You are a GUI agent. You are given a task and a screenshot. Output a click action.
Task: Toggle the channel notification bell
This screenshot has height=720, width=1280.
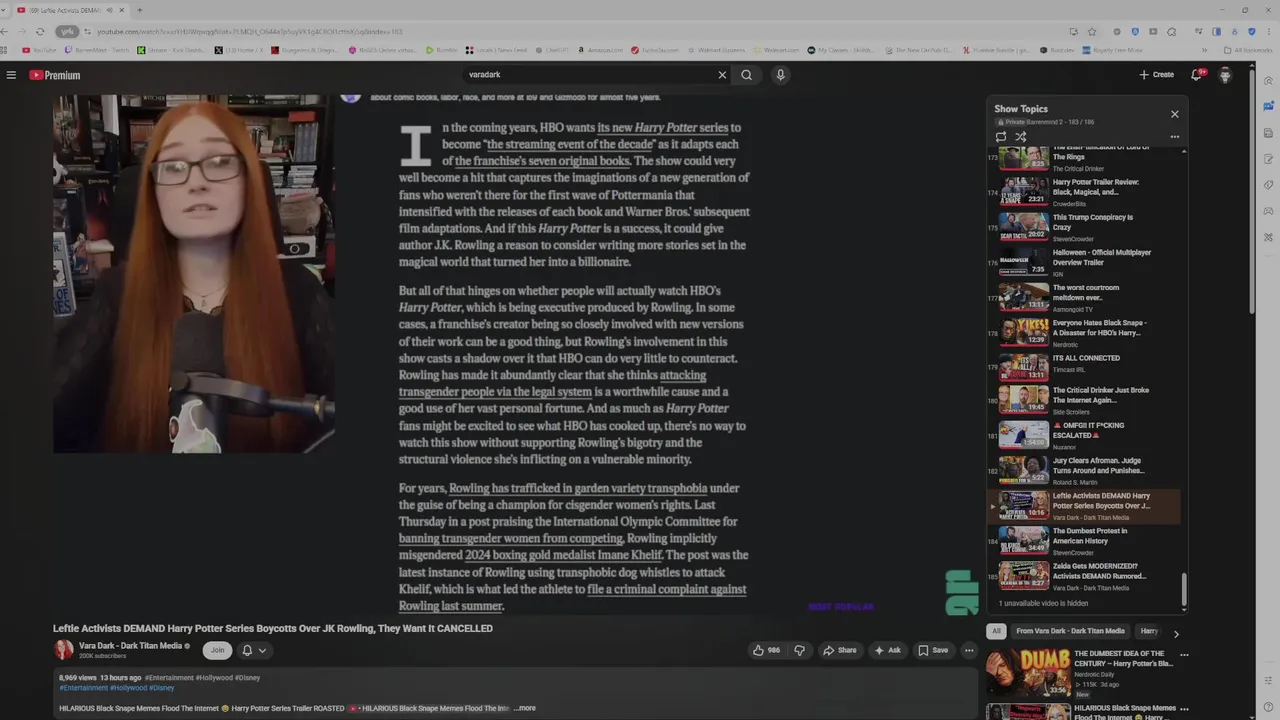[247, 650]
